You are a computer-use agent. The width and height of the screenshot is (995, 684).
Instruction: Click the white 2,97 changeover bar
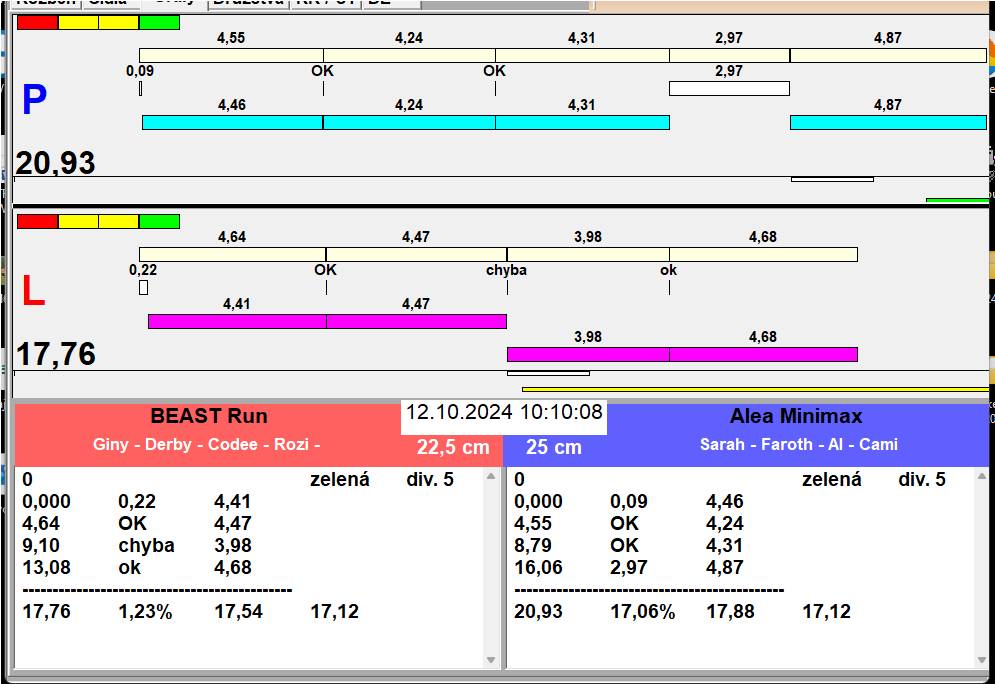pos(729,88)
